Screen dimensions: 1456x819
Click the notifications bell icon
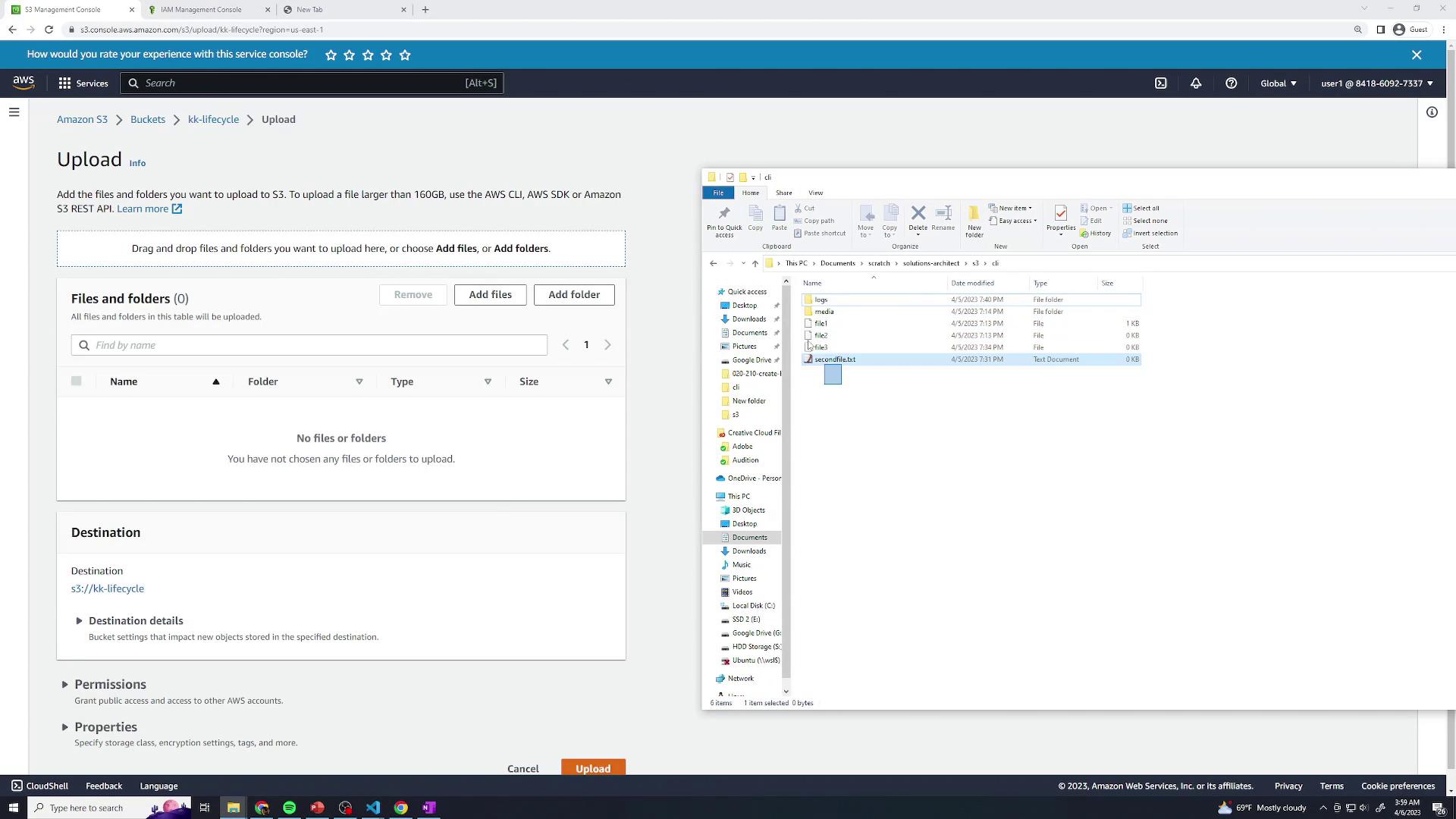coord(1196,83)
